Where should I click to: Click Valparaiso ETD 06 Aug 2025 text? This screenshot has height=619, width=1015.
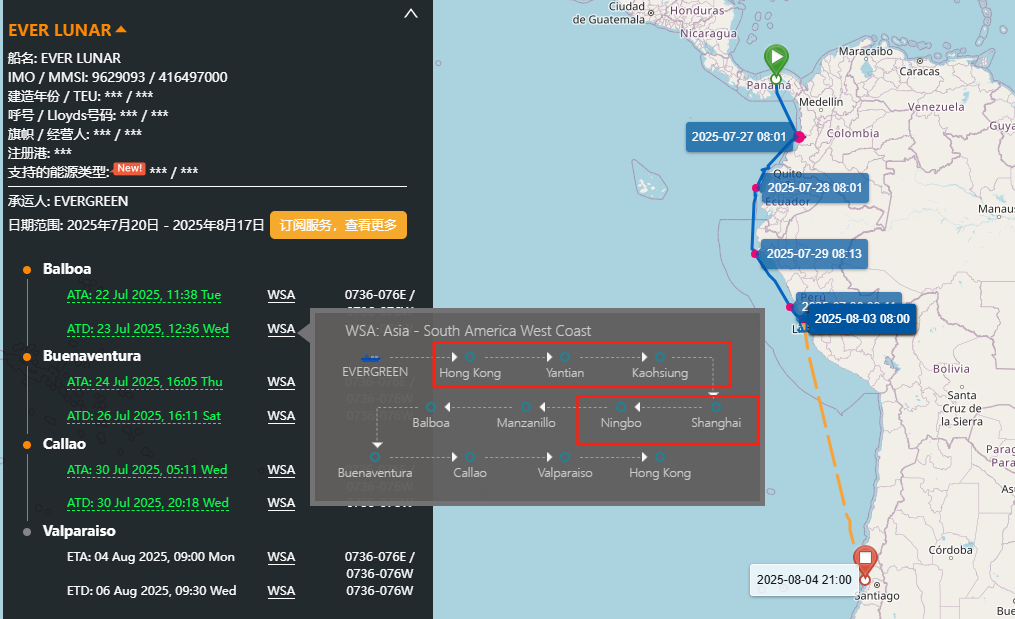point(151,591)
